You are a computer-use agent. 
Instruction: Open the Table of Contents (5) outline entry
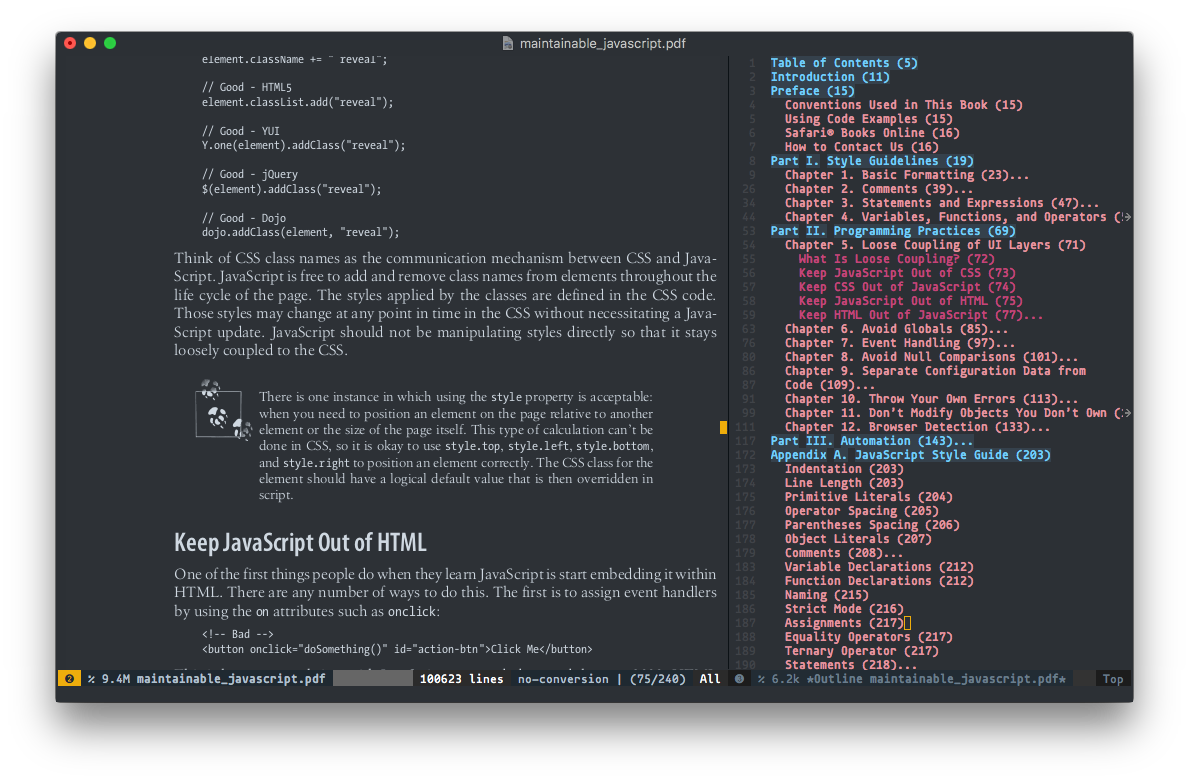[x=844, y=63]
